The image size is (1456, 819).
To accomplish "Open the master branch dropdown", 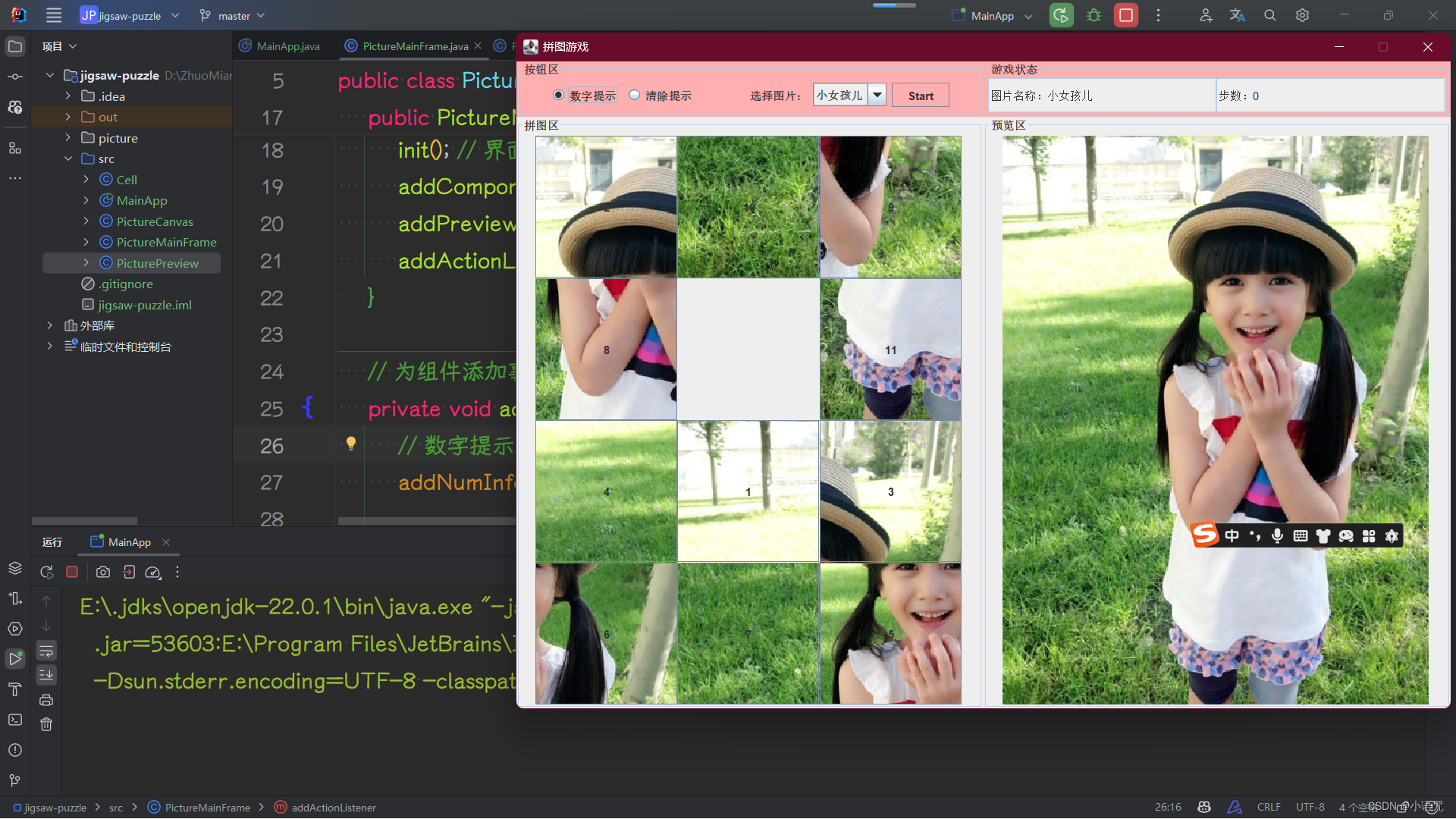I will (x=233, y=16).
